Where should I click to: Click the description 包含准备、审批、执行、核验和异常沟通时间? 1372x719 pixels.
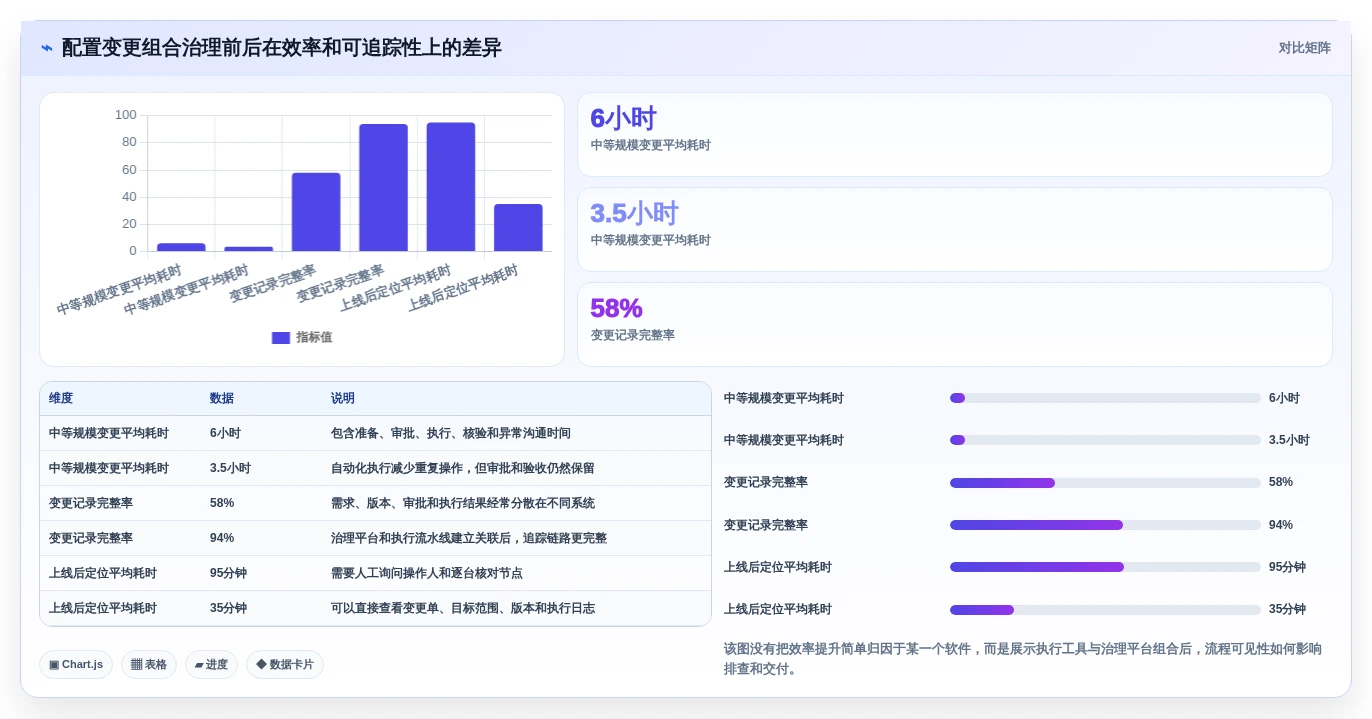tap(451, 433)
